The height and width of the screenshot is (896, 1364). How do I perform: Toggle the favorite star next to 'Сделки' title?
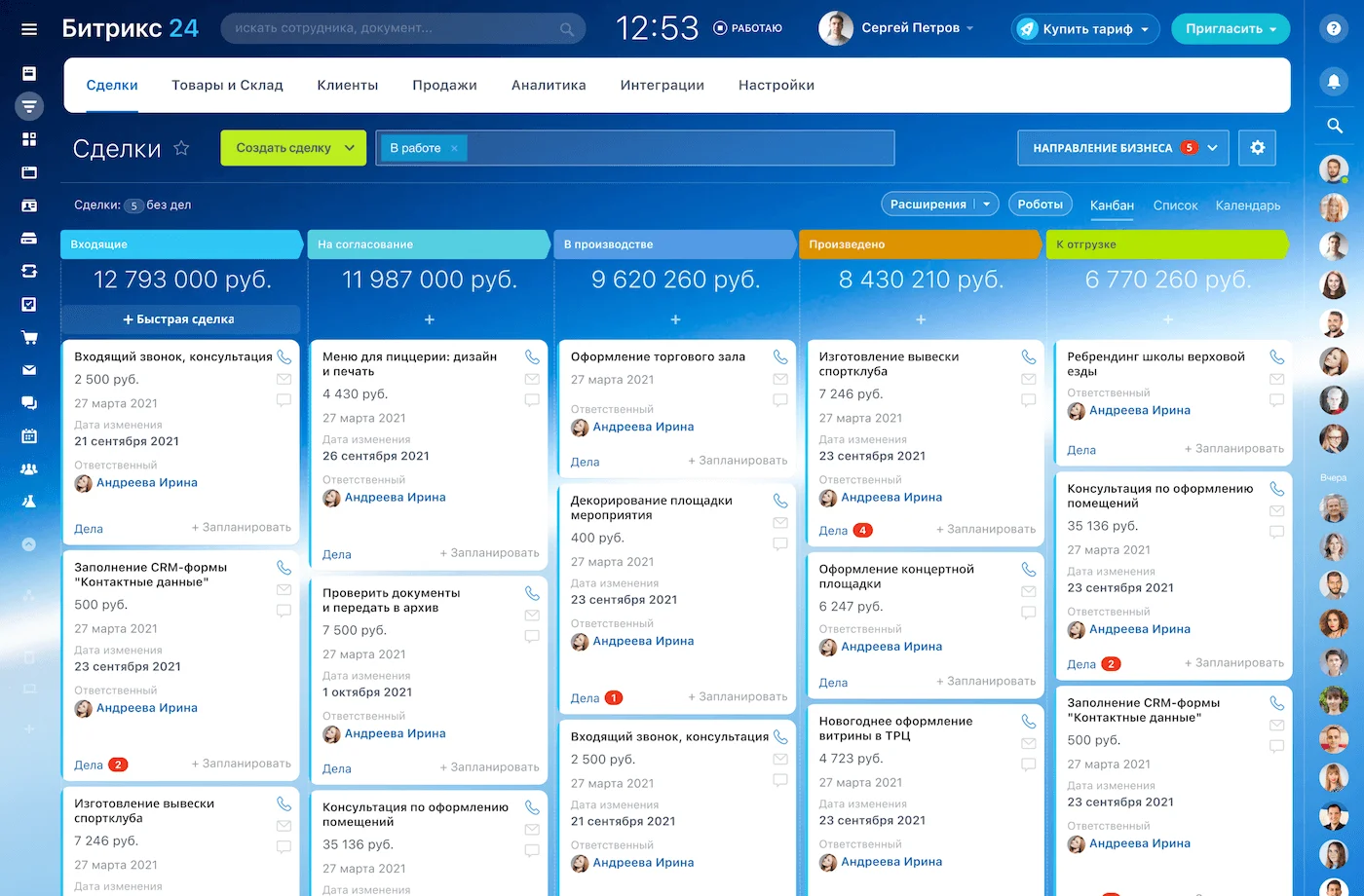coord(181,148)
